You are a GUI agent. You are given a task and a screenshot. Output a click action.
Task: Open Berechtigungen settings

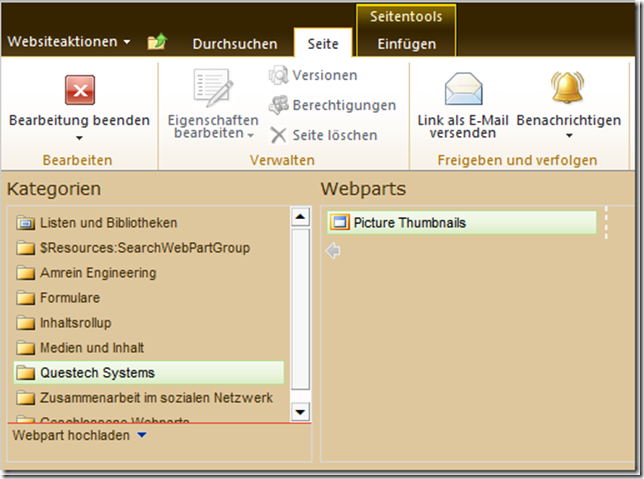pos(344,105)
